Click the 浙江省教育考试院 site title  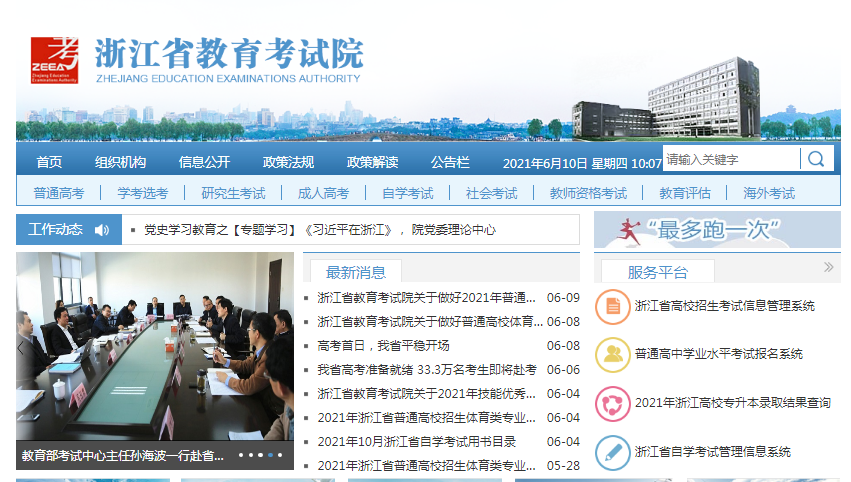[229, 53]
